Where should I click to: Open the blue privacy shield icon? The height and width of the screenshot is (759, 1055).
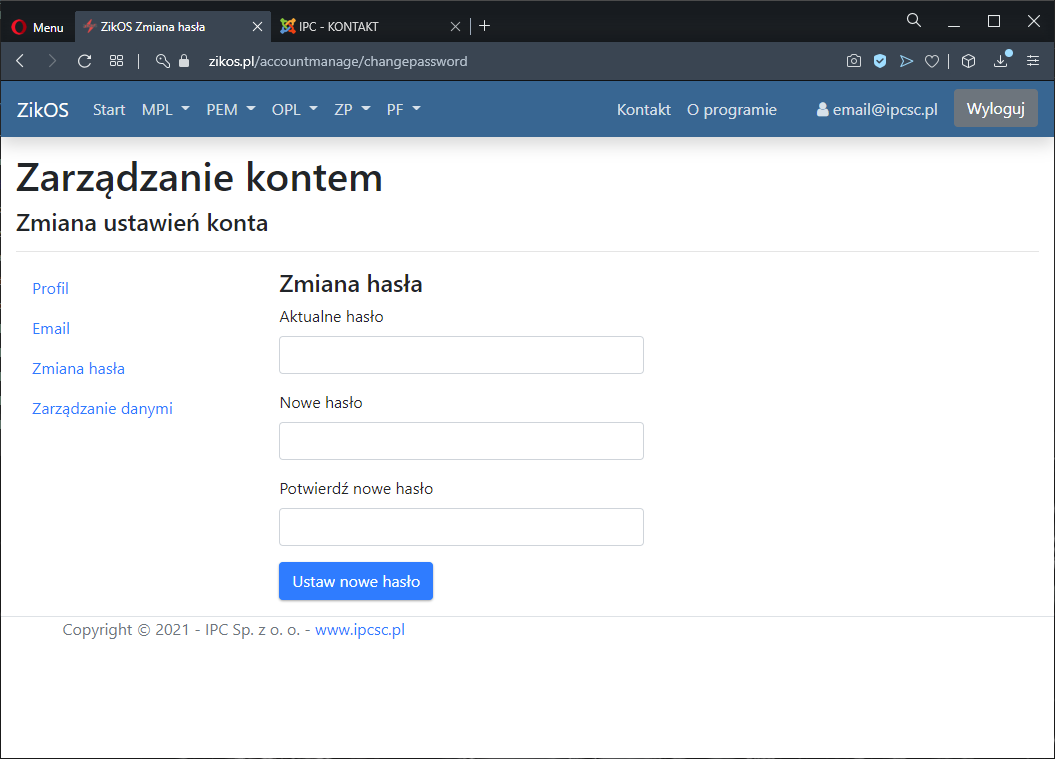point(880,61)
